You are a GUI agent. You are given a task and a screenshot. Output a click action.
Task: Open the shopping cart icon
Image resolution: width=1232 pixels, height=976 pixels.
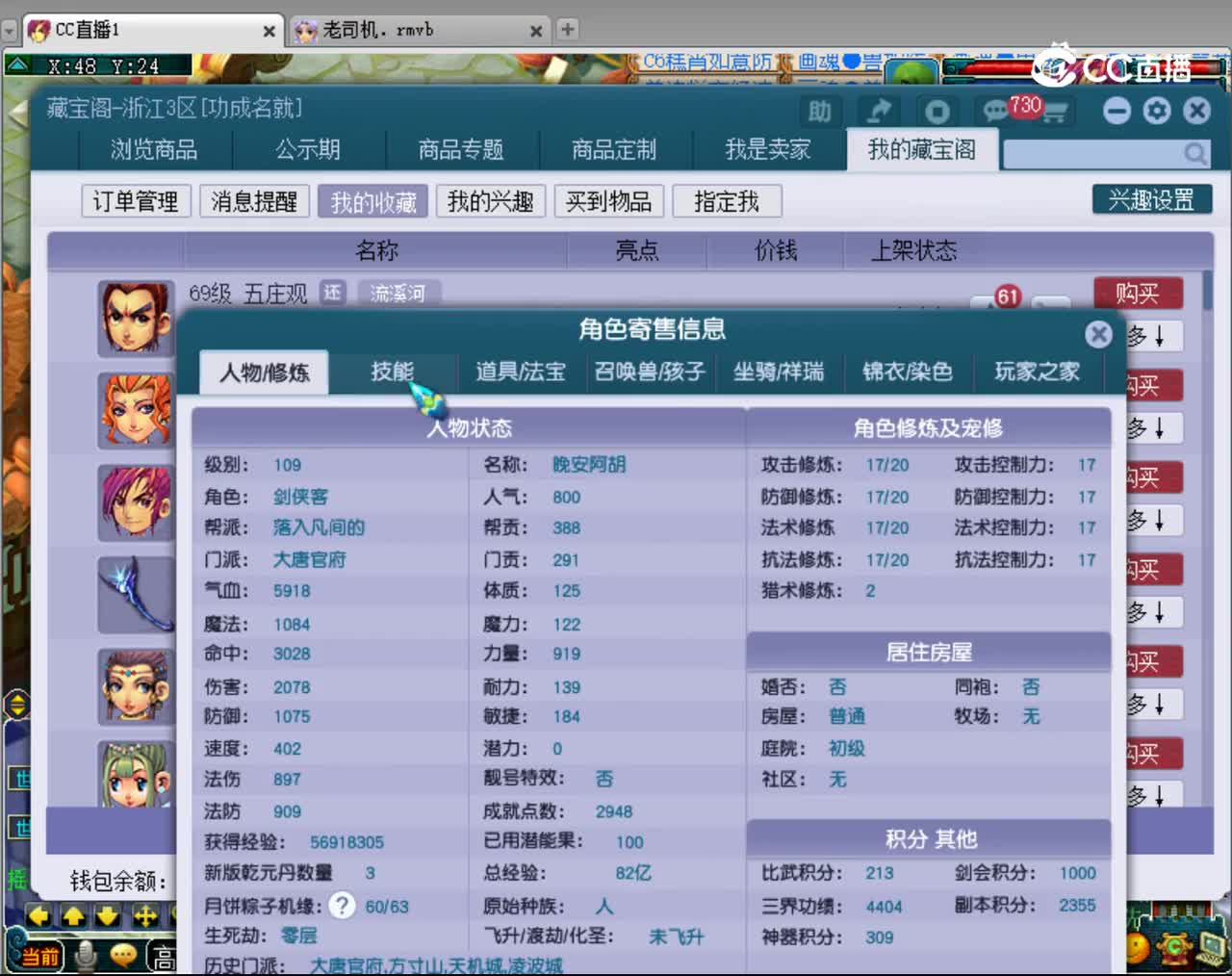click(x=1055, y=112)
